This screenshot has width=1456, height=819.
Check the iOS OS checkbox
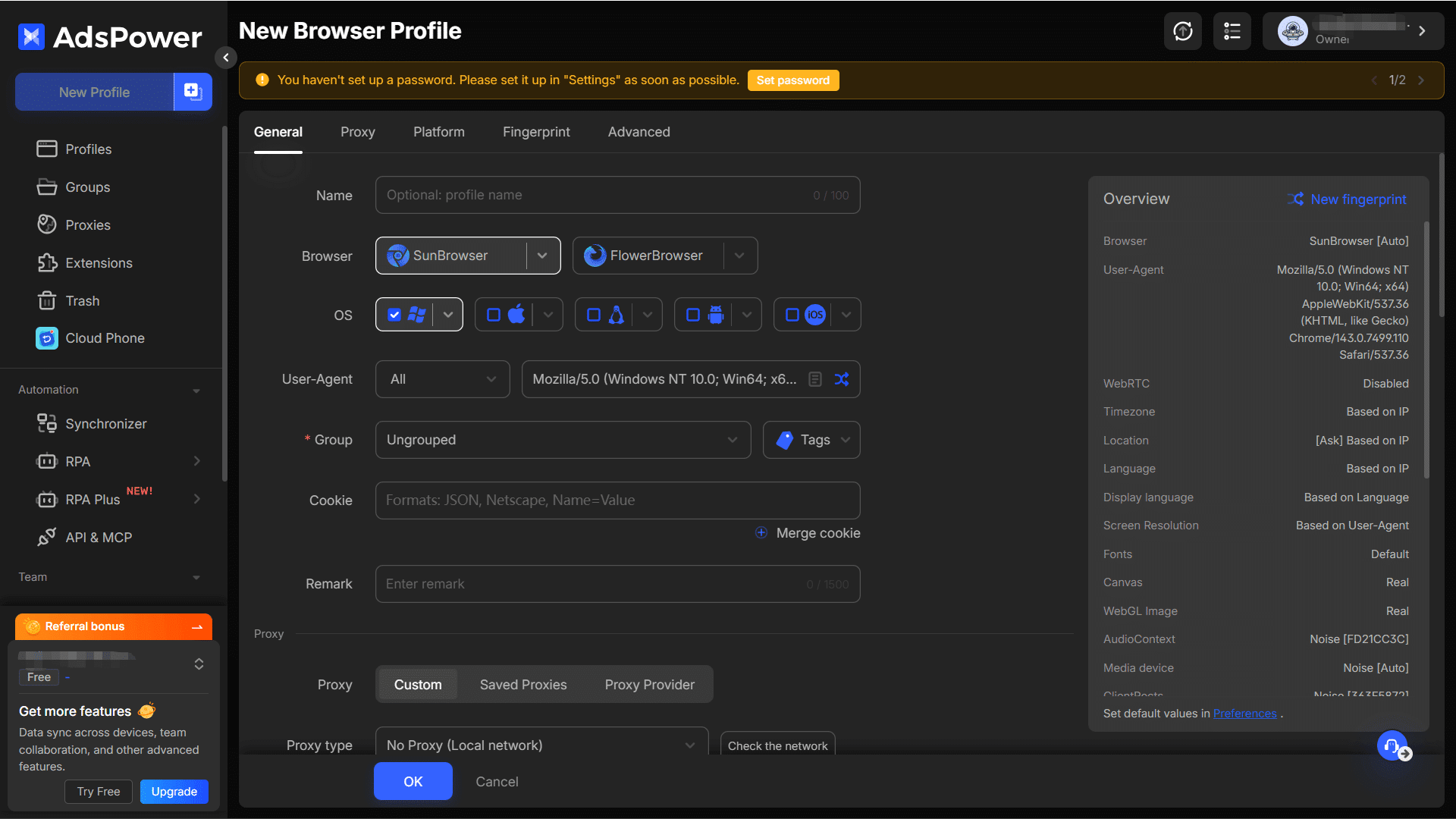coord(792,315)
